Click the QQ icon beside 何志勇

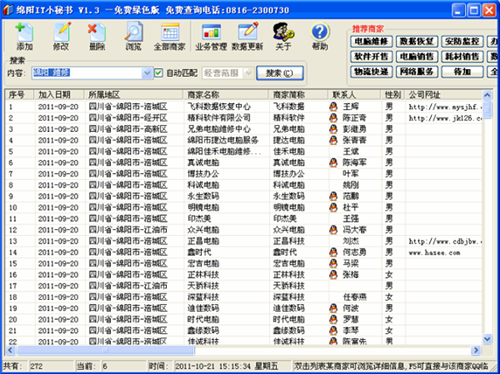pyautogui.click(x=333, y=252)
